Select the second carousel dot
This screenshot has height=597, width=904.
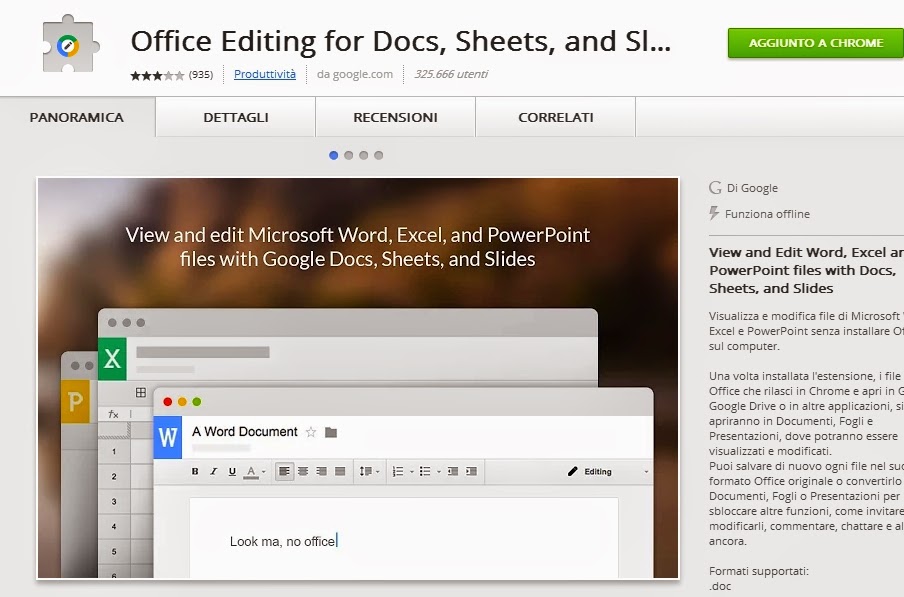[x=348, y=155]
